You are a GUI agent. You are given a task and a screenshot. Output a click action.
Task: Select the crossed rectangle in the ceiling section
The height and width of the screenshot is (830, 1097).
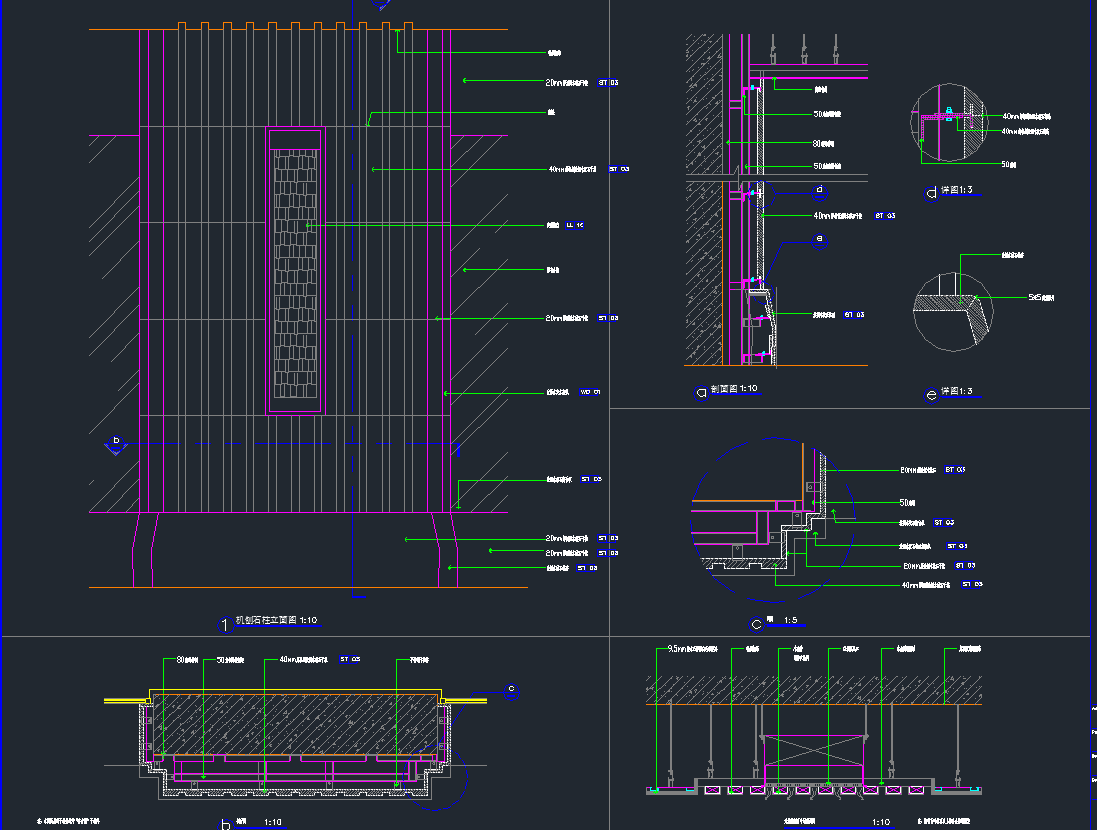click(x=812, y=755)
